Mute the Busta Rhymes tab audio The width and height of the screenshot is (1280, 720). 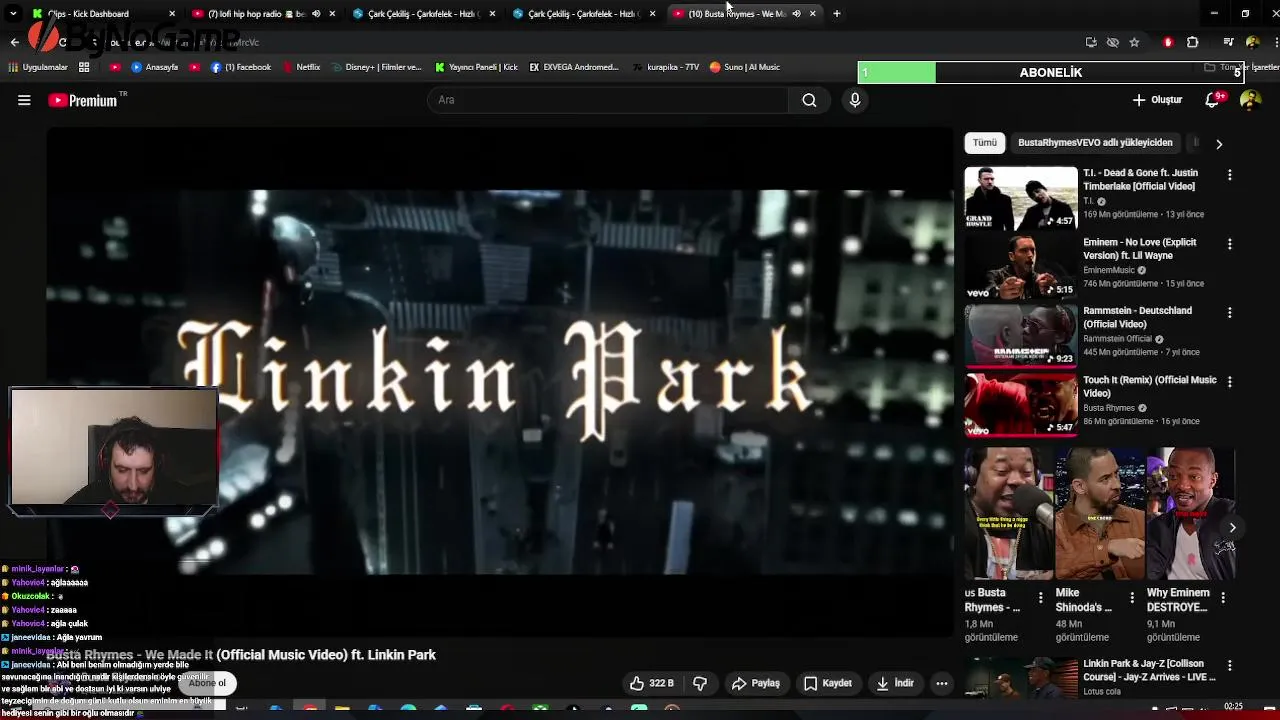click(796, 14)
